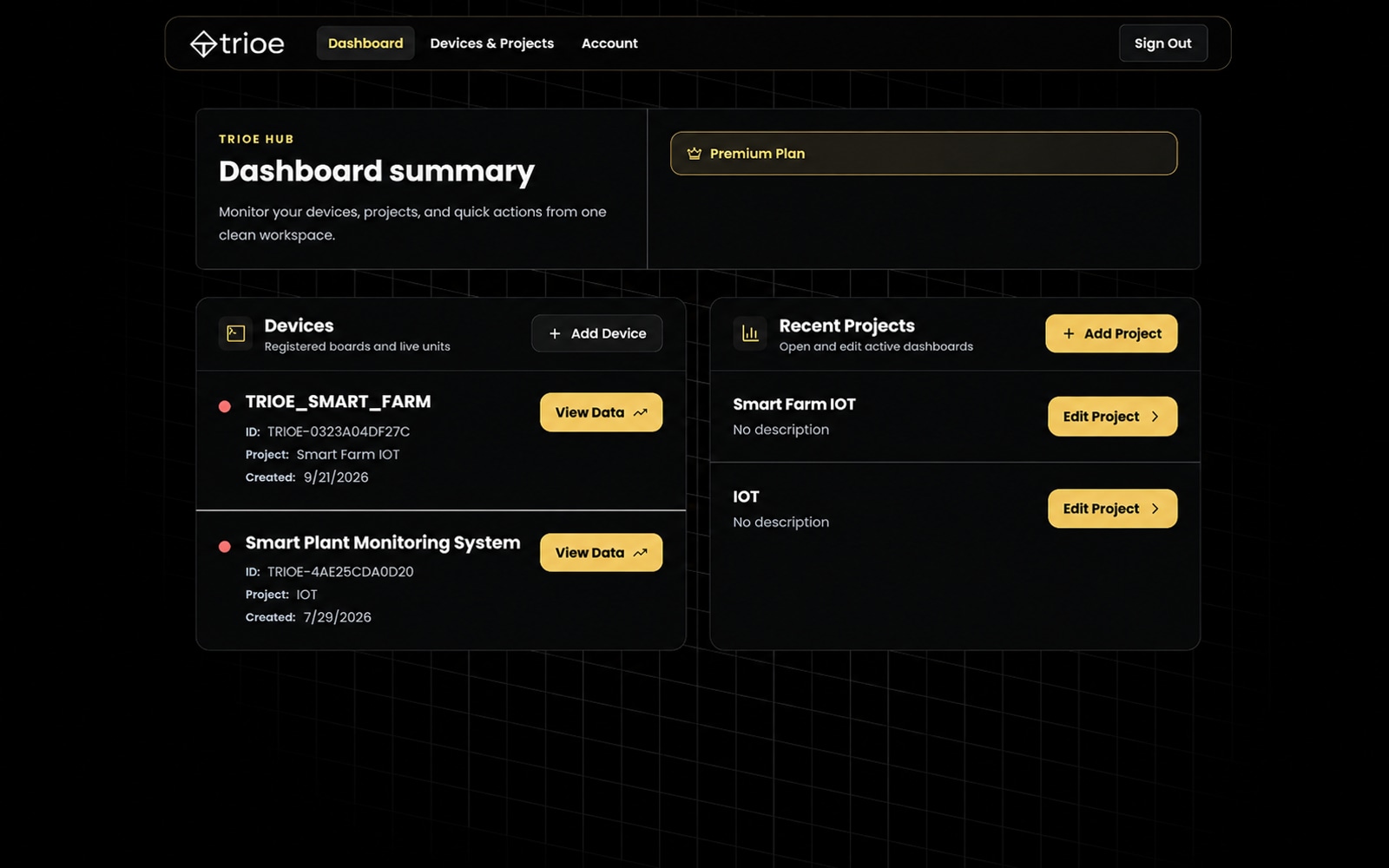Click the plus icon in Add Project

point(1069,333)
